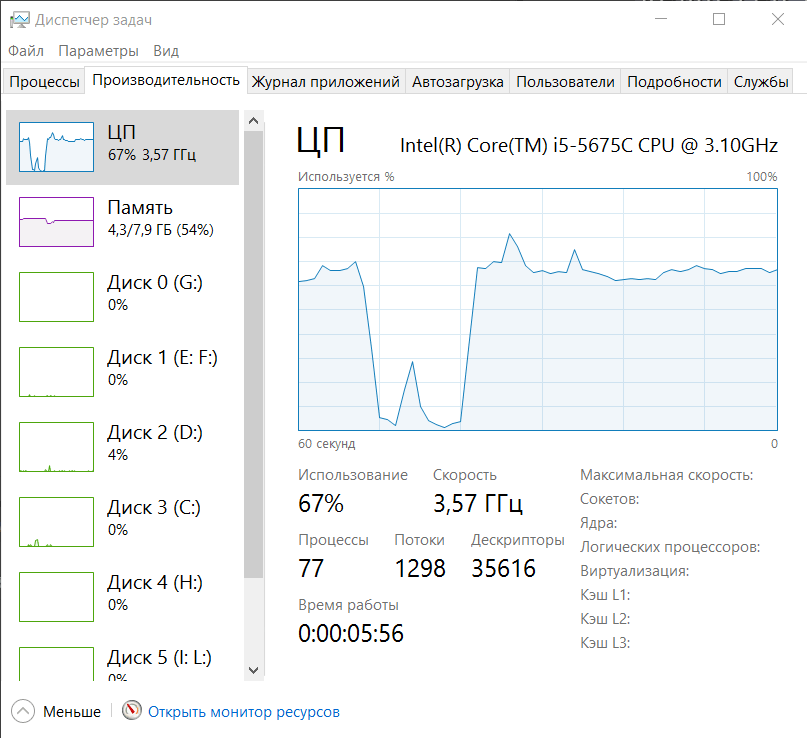Switch to the Процессы tab

[x=44, y=82]
